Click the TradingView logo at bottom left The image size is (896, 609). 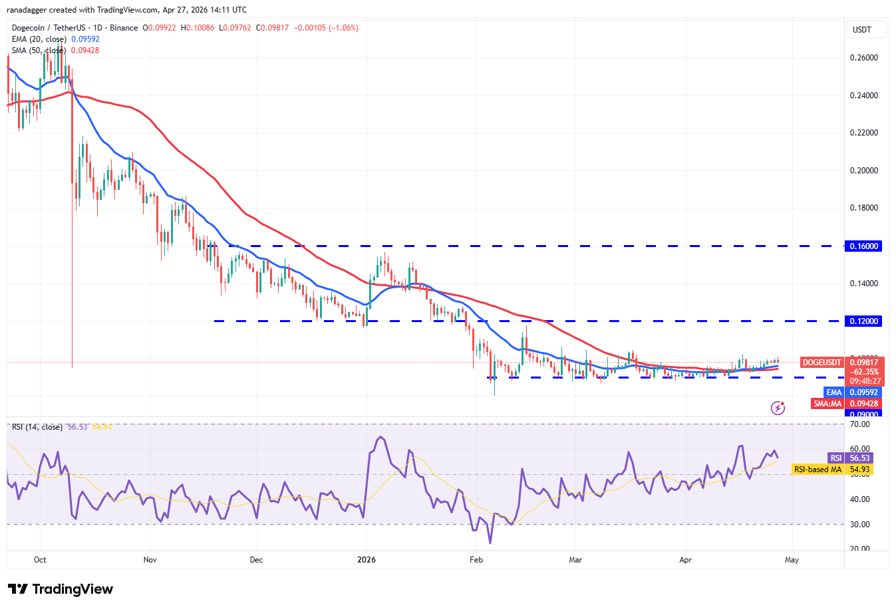(x=60, y=589)
